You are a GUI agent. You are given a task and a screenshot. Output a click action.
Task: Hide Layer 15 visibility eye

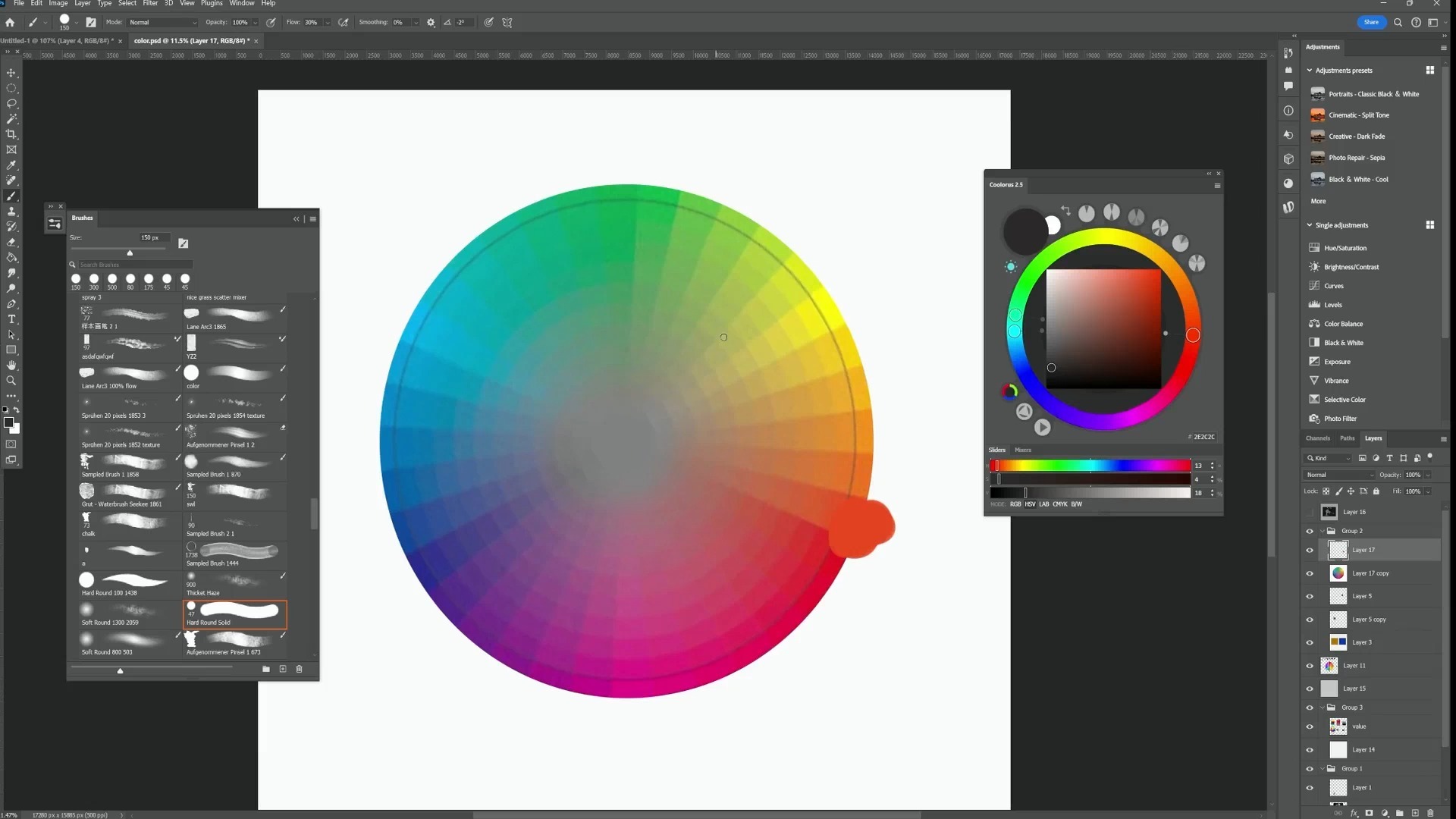(x=1310, y=689)
